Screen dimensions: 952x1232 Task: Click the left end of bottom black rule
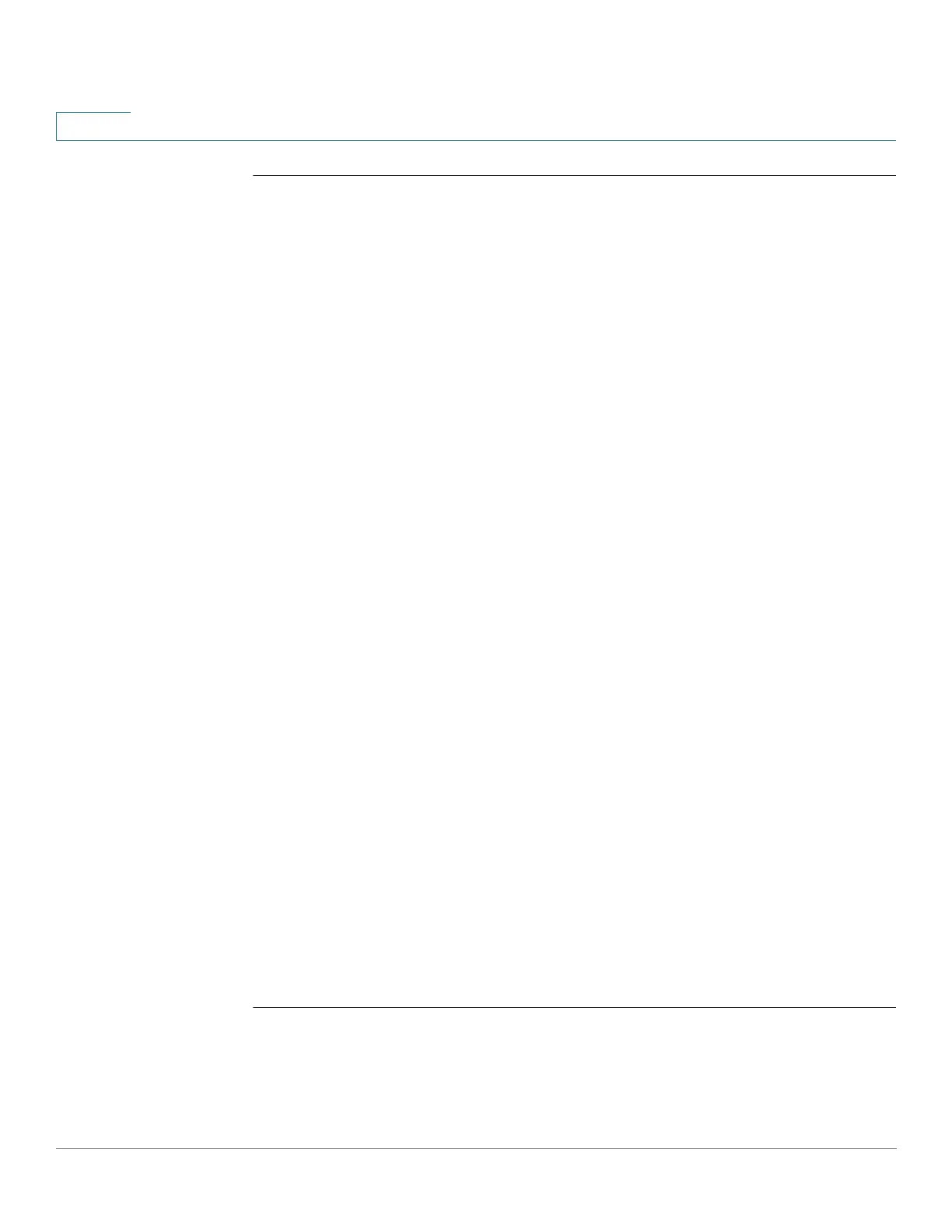(256, 1008)
